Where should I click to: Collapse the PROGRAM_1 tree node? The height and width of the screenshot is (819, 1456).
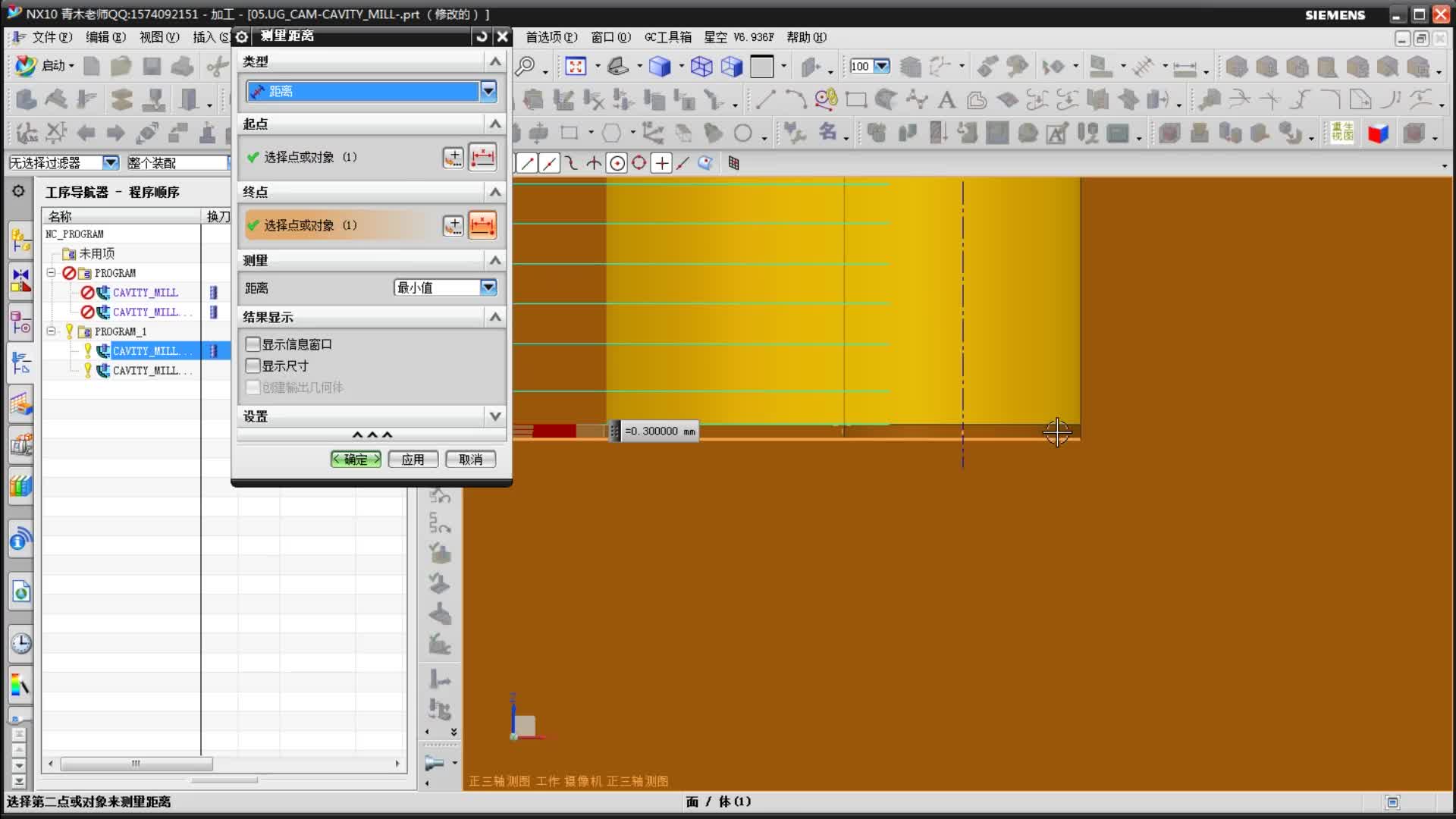52,331
